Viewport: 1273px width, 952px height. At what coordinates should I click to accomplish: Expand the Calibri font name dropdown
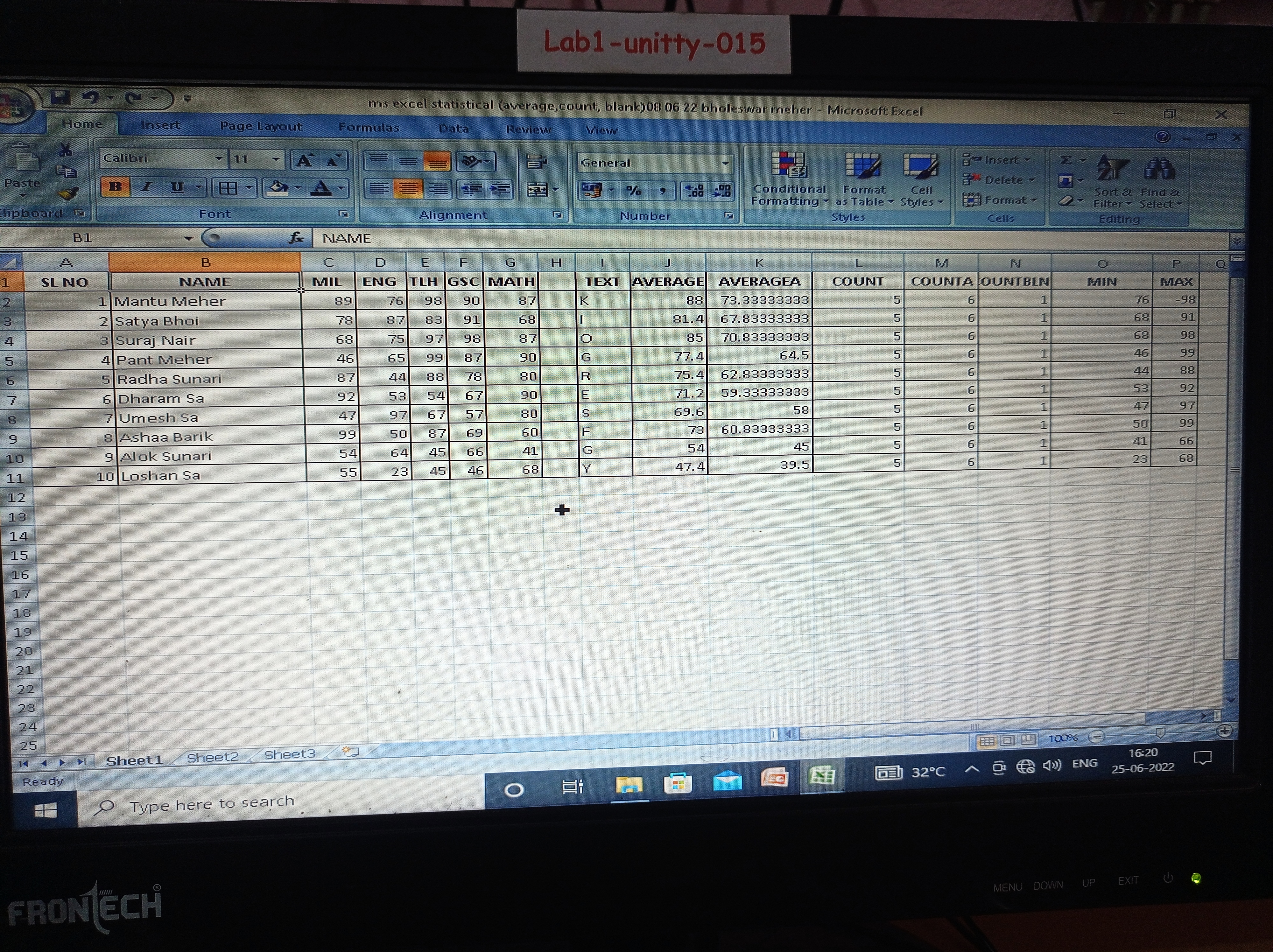click(x=219, y=159)
